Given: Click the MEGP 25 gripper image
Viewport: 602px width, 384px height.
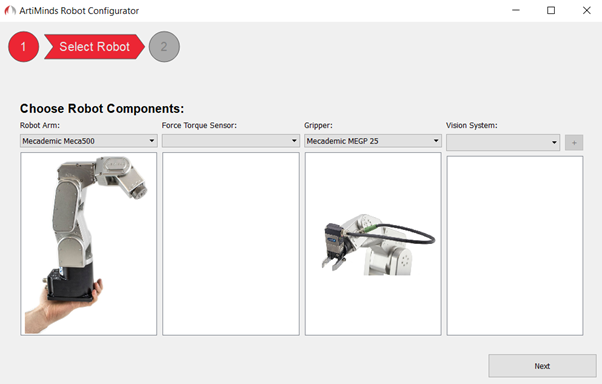Looking at the screenshot, I should click(373, 244).
